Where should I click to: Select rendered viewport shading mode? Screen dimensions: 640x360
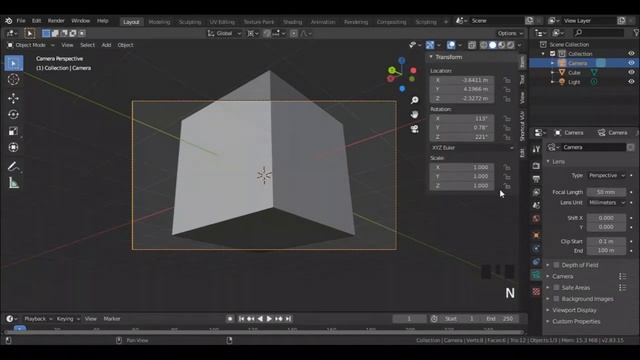511,45
